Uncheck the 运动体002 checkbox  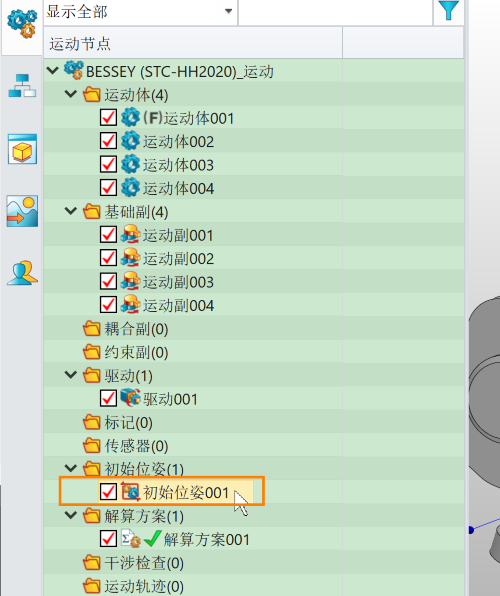(108, 141)
